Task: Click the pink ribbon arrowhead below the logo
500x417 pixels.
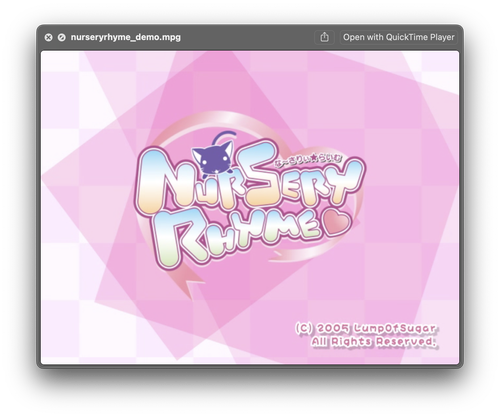Action: [187, 282]
